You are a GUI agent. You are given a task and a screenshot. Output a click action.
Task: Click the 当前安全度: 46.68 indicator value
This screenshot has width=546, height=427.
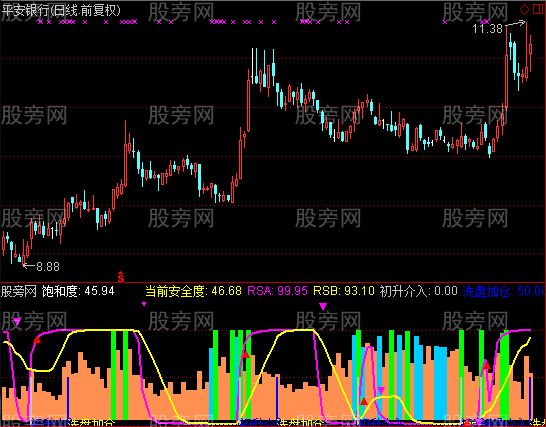click(193, 291)
